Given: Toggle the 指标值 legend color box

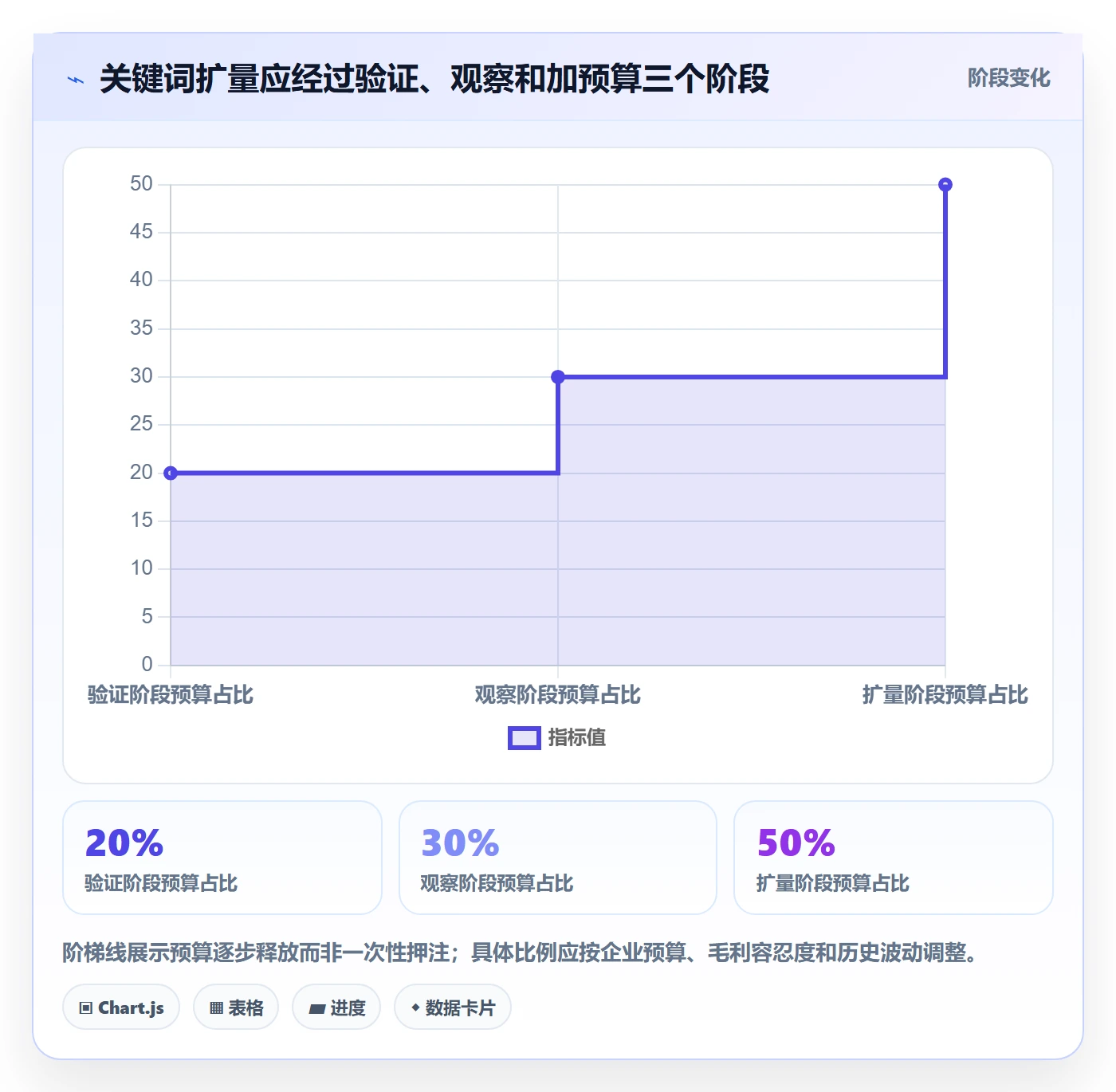Looking at the screenshot, I should 525,738.
